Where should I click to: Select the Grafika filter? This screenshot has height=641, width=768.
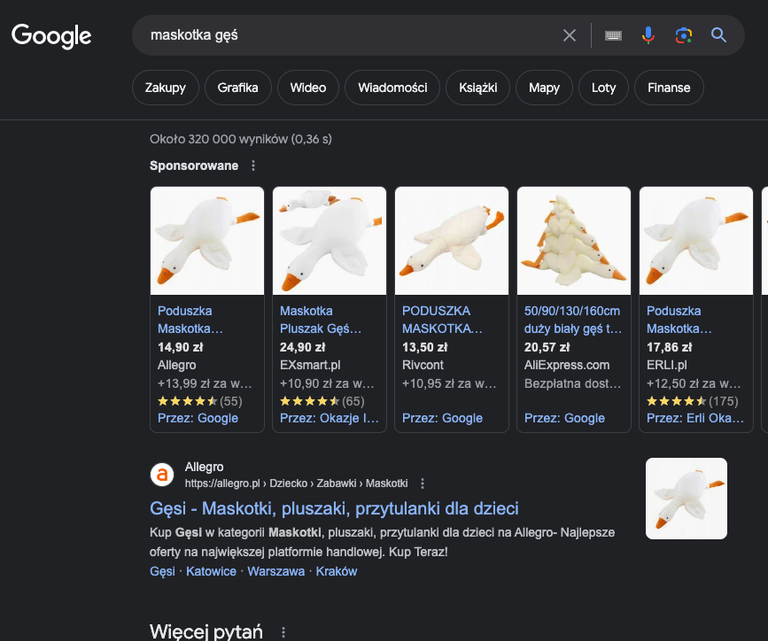click(238, 88)
